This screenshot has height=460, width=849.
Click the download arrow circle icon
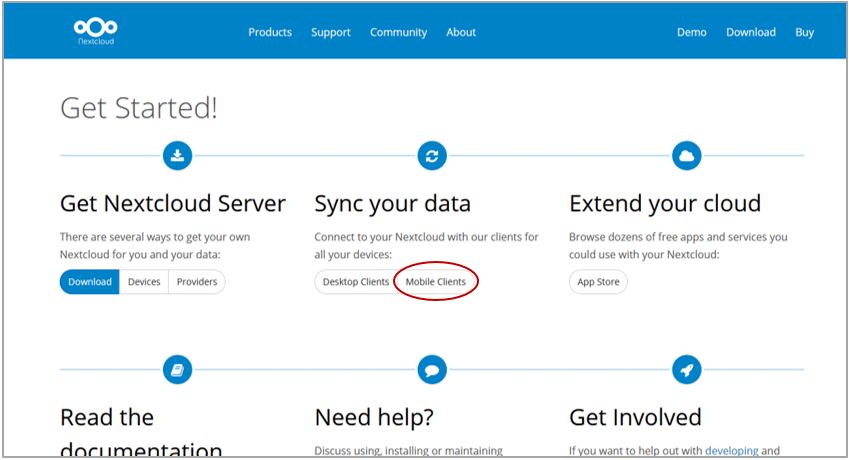click(178, 156)
